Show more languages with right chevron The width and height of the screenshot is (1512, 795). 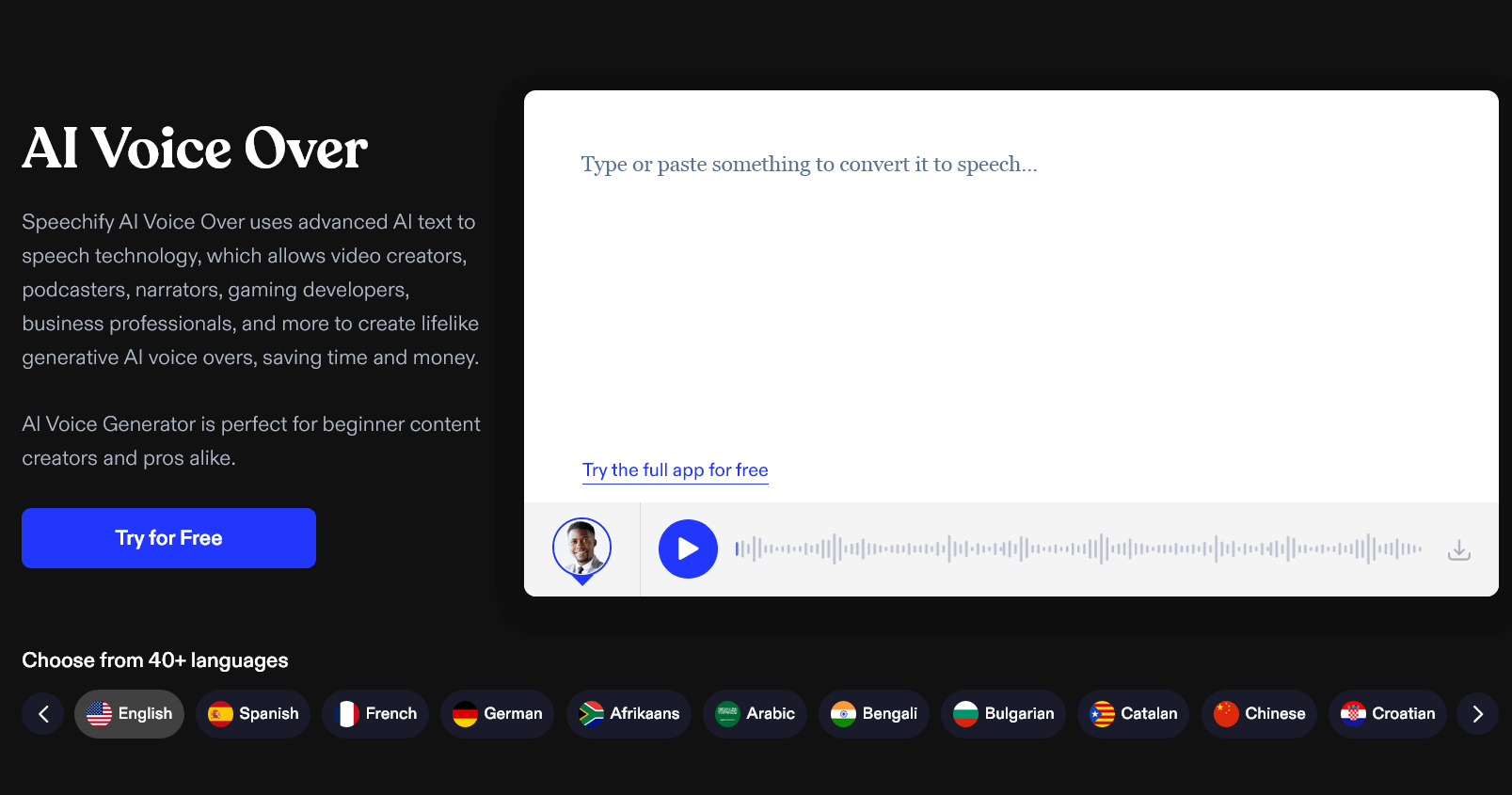[1477, 714]
